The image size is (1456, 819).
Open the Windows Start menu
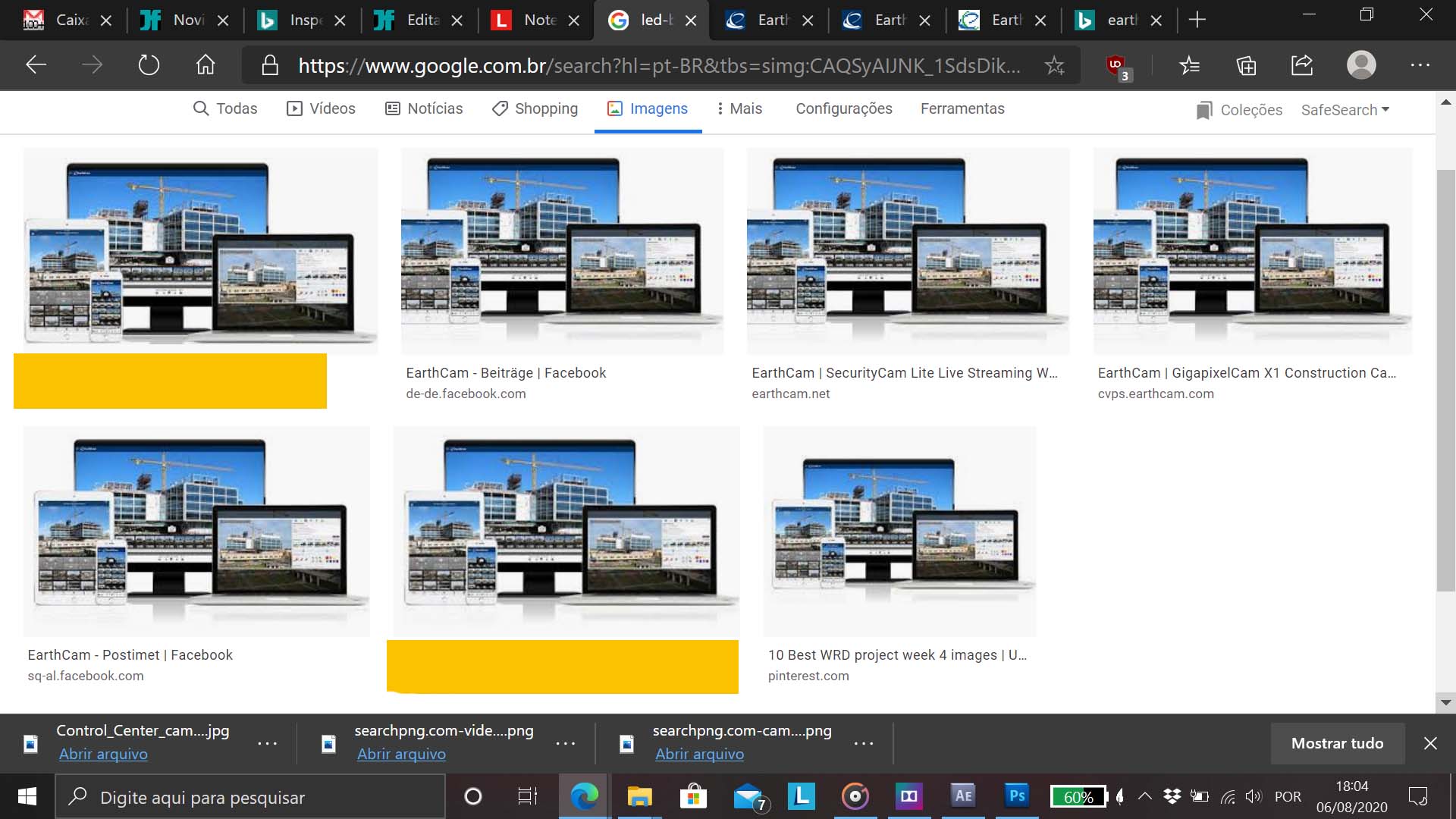[27, 797]
